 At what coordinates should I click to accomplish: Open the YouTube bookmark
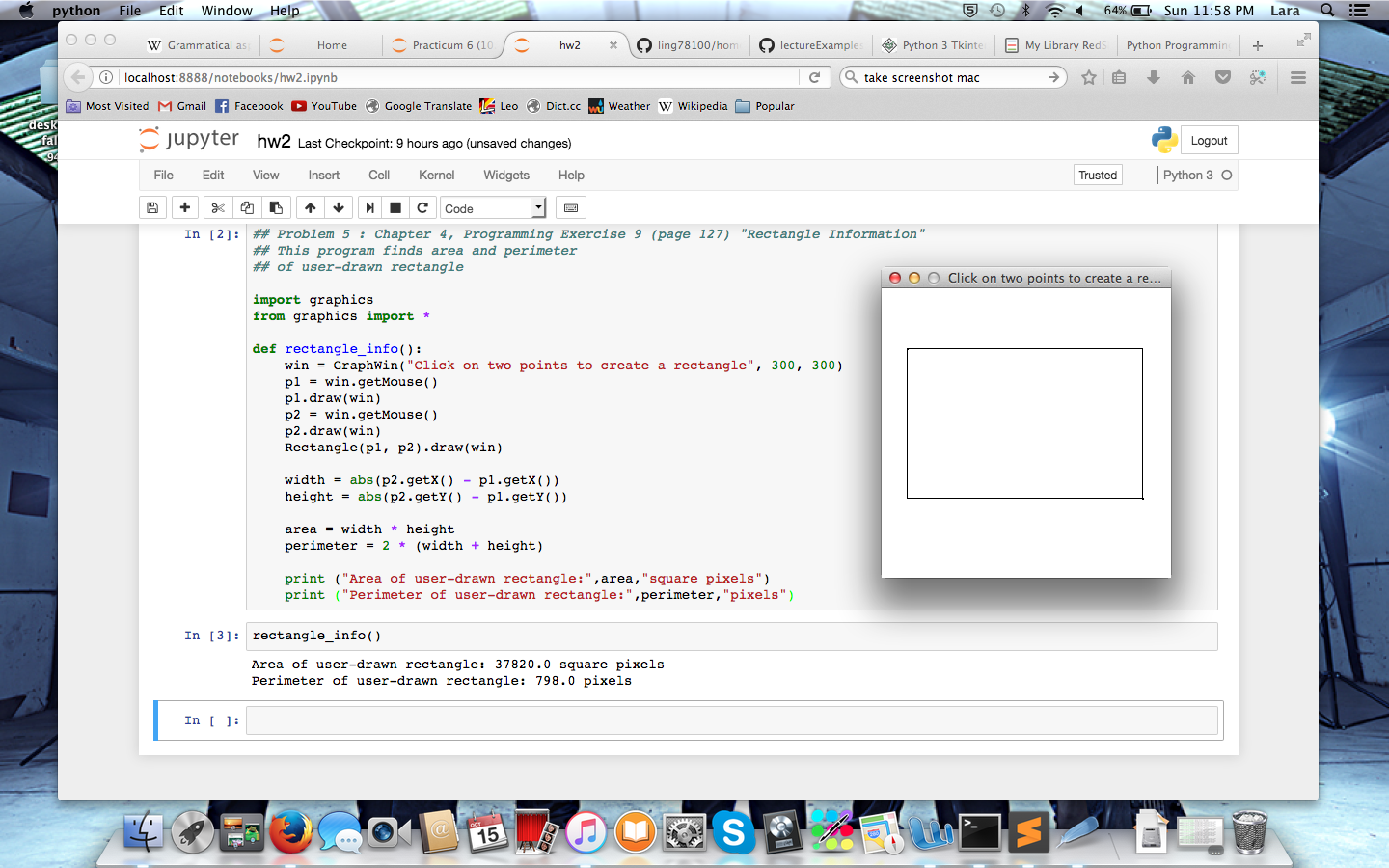[324, 106]
